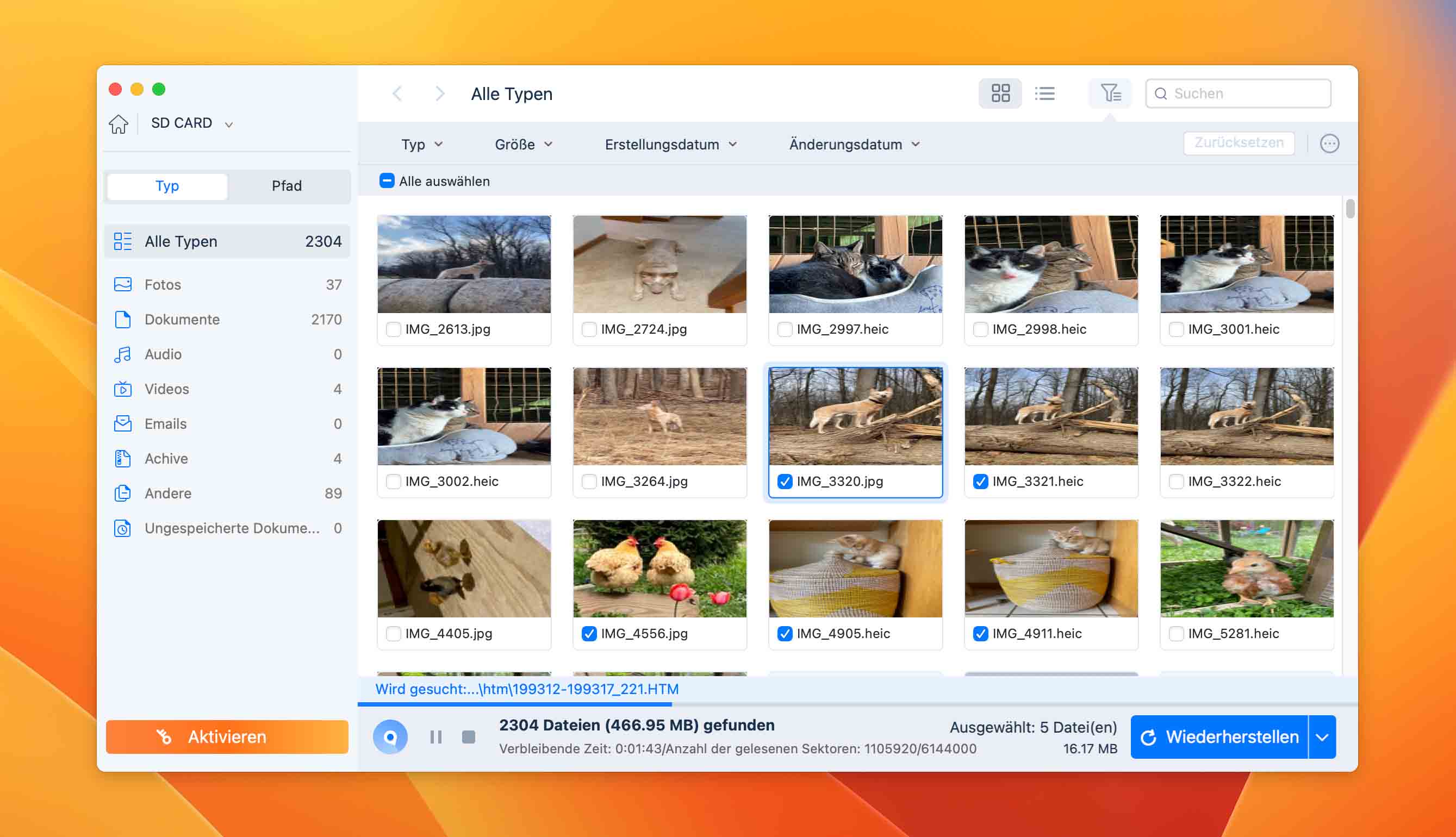Click the Aktivieren button
Image resolution: width=1456 pixels, height=837 pixels.
coord(227,736)
